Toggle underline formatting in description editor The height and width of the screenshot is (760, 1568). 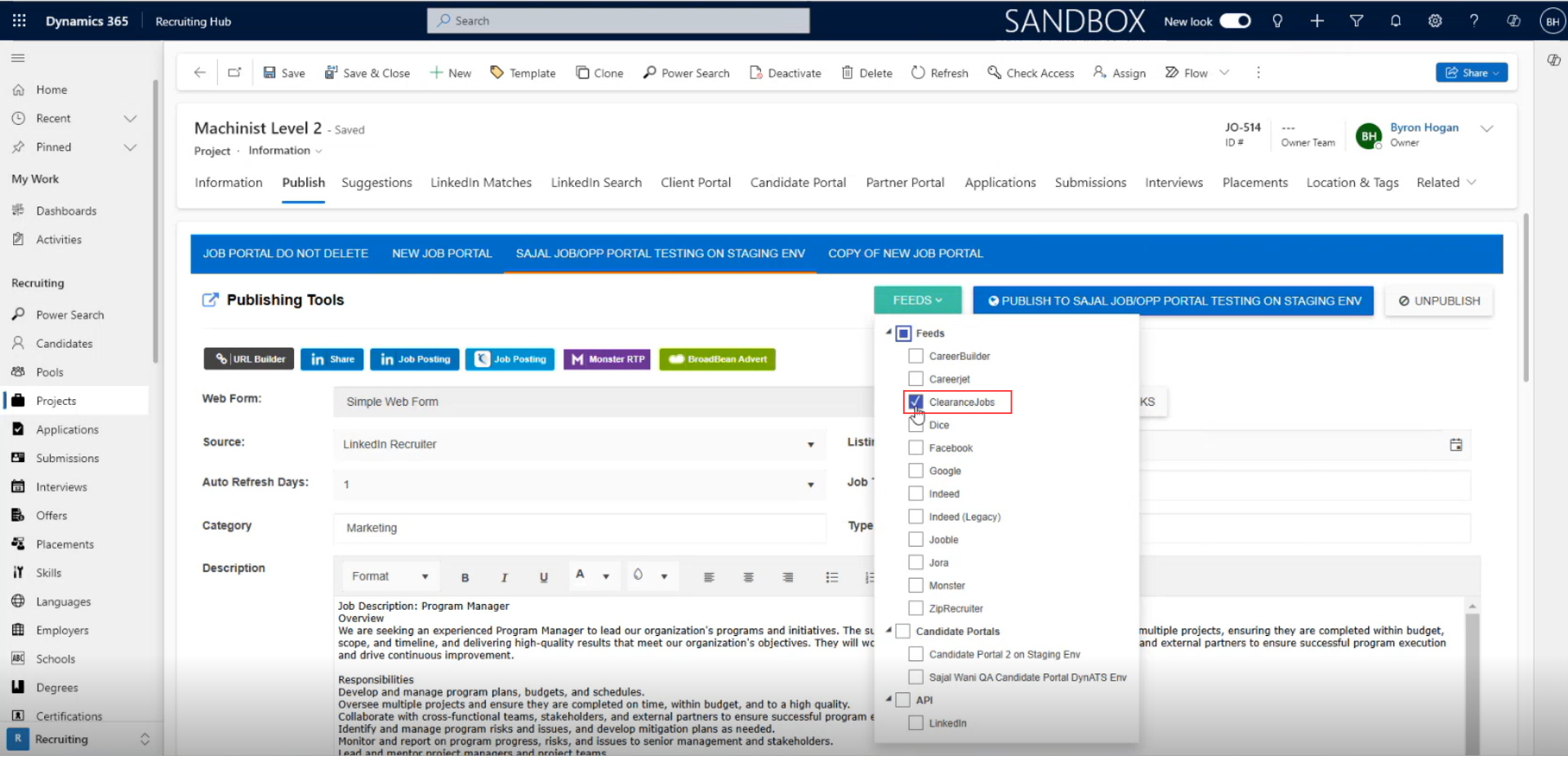(x=544, y=577)
